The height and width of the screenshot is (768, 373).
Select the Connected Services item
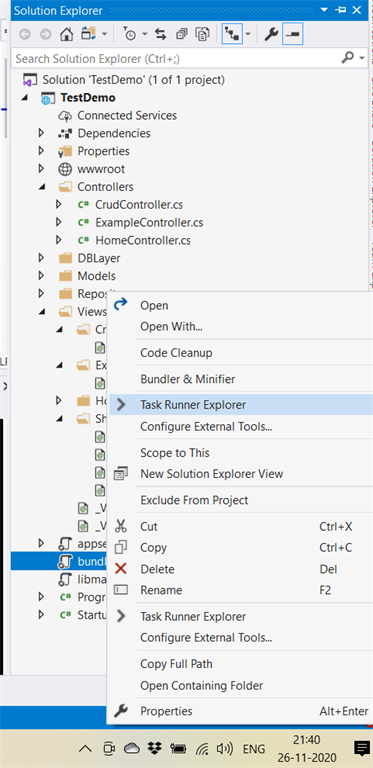(x=127, y=116)
